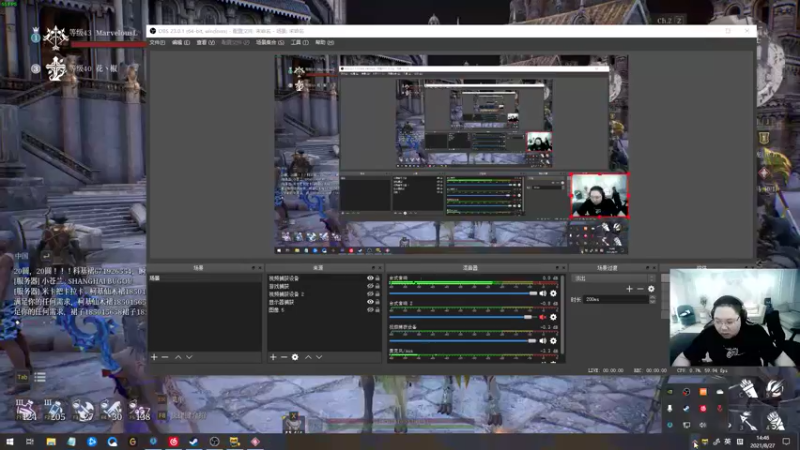Click the Tab button in game HUD
Image resolution: width=800 pixels, height=450 pixels.
coord(22,378)
